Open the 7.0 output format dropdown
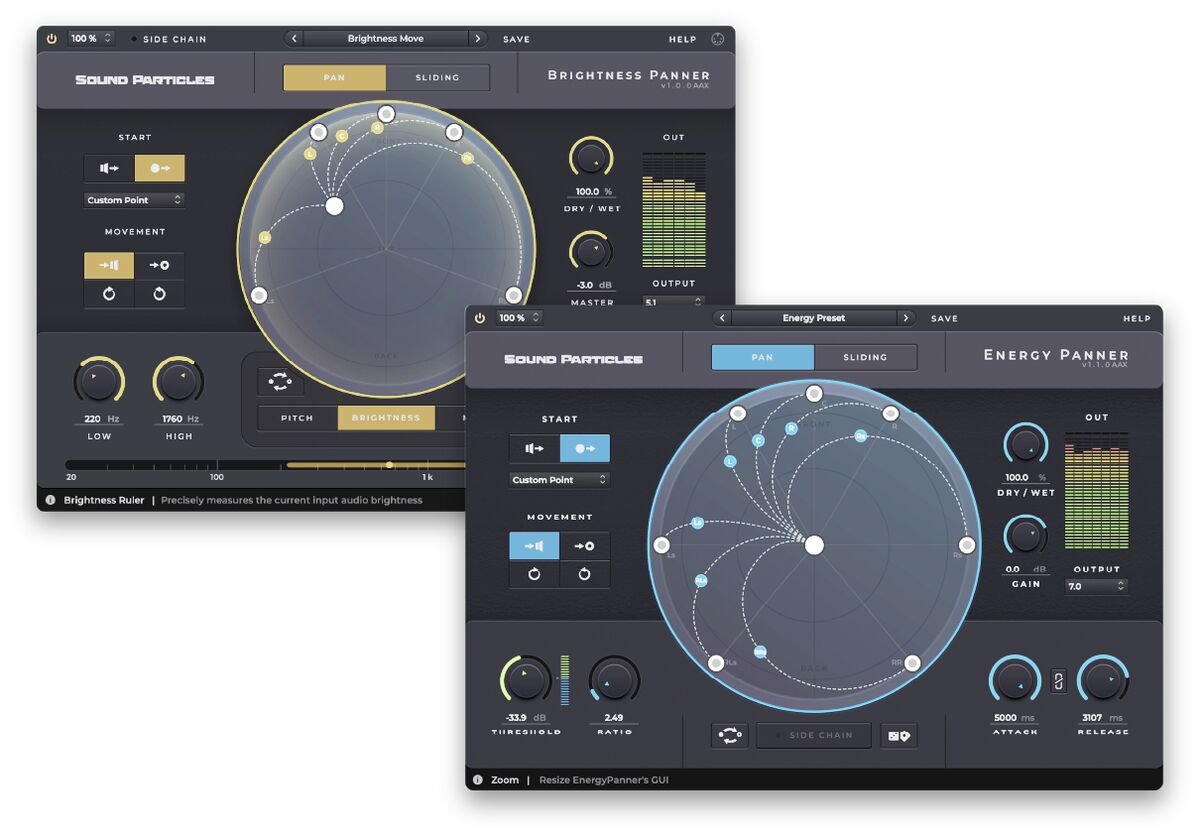1200x837 pixels. tap(1096, 586)
